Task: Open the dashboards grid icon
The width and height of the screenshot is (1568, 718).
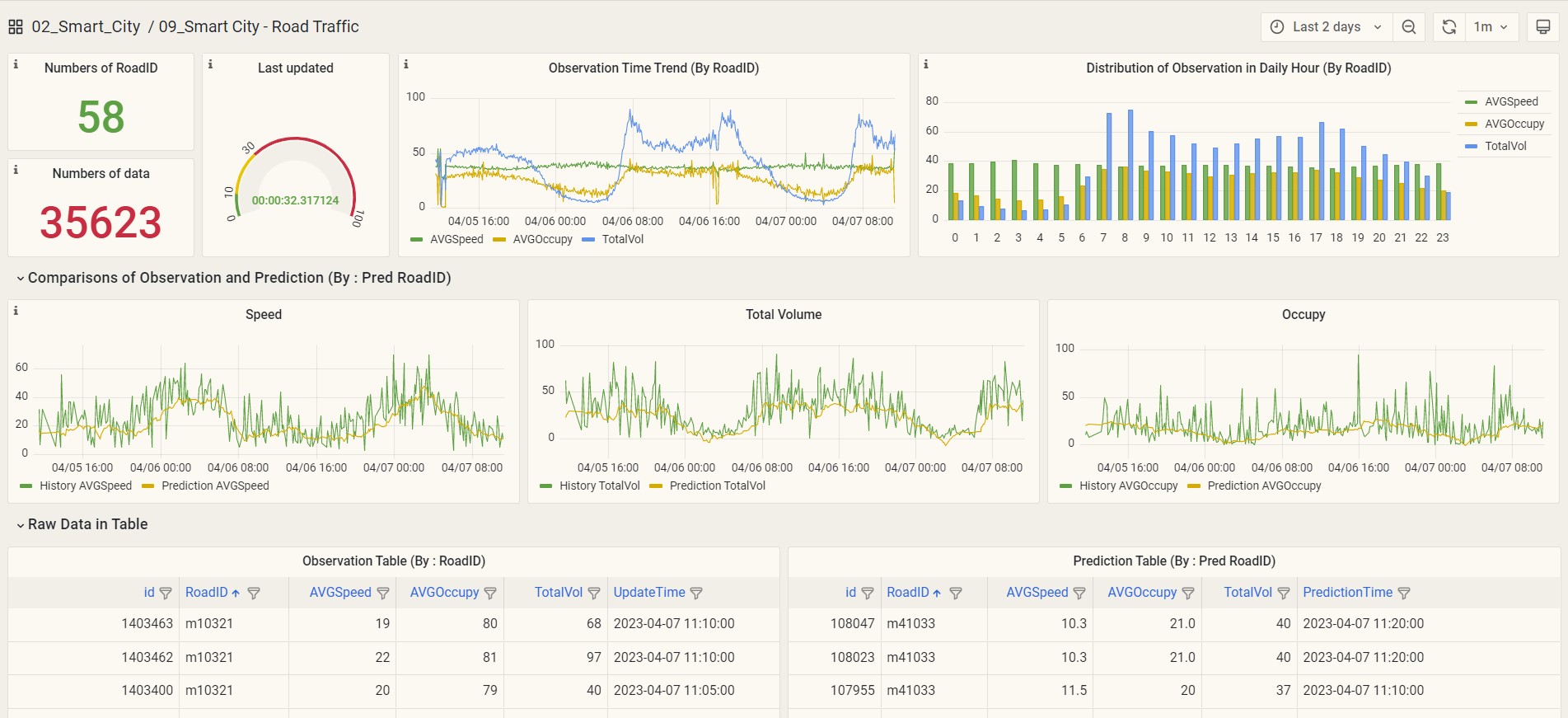Action: coord(16,27)
